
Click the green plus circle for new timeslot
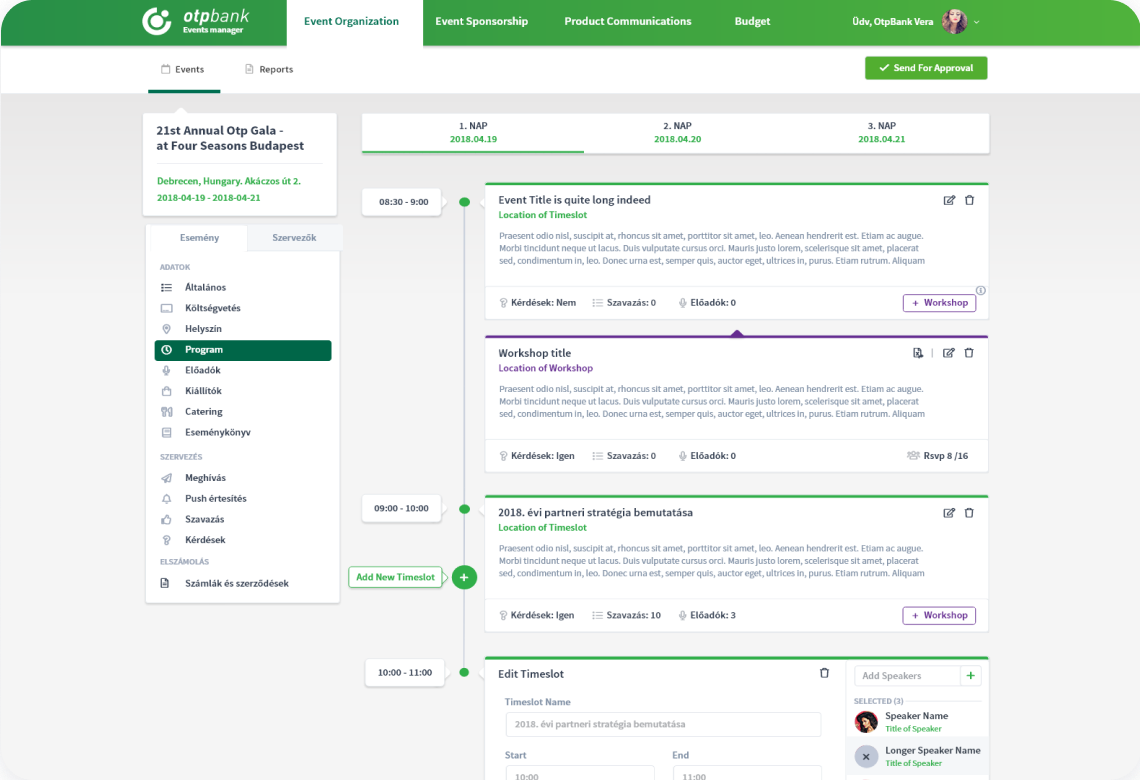pyautogui.click(x=465, y=577)
